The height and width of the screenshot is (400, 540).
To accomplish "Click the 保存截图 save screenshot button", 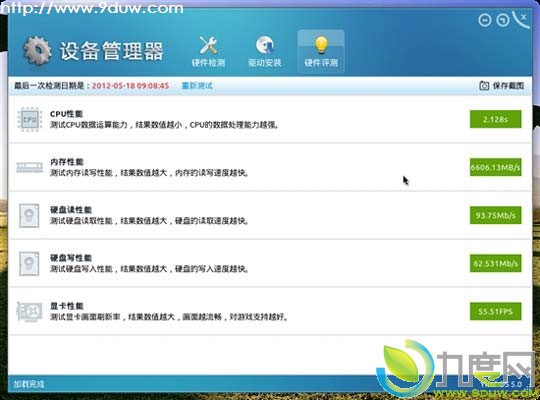I will 501,85.
